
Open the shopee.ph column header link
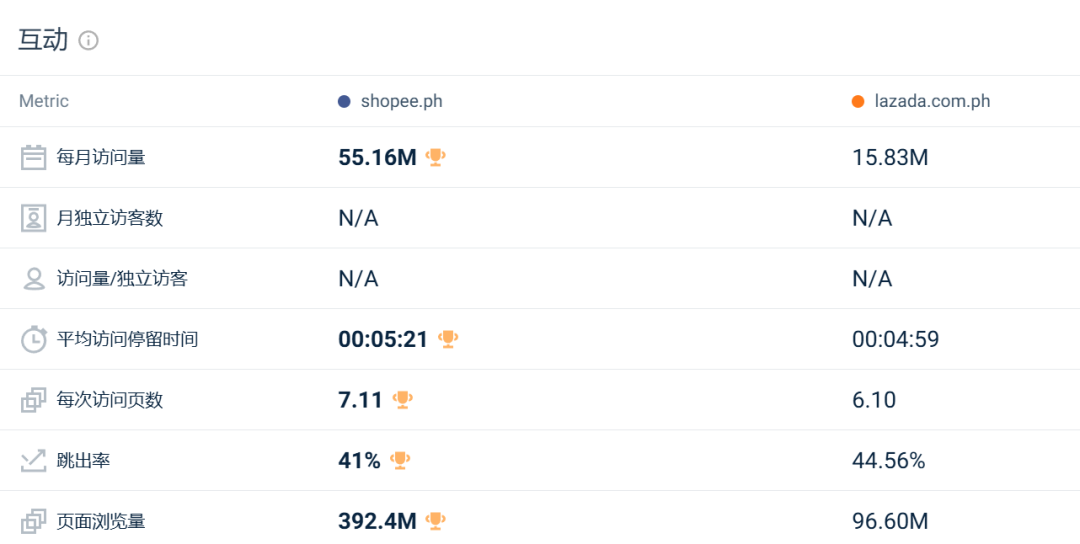pos(402,101)
